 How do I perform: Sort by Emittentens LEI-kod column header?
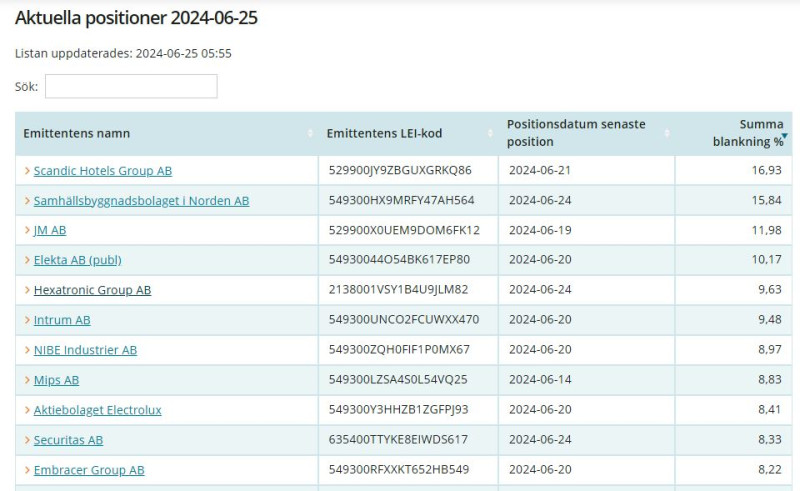(408, 133)
